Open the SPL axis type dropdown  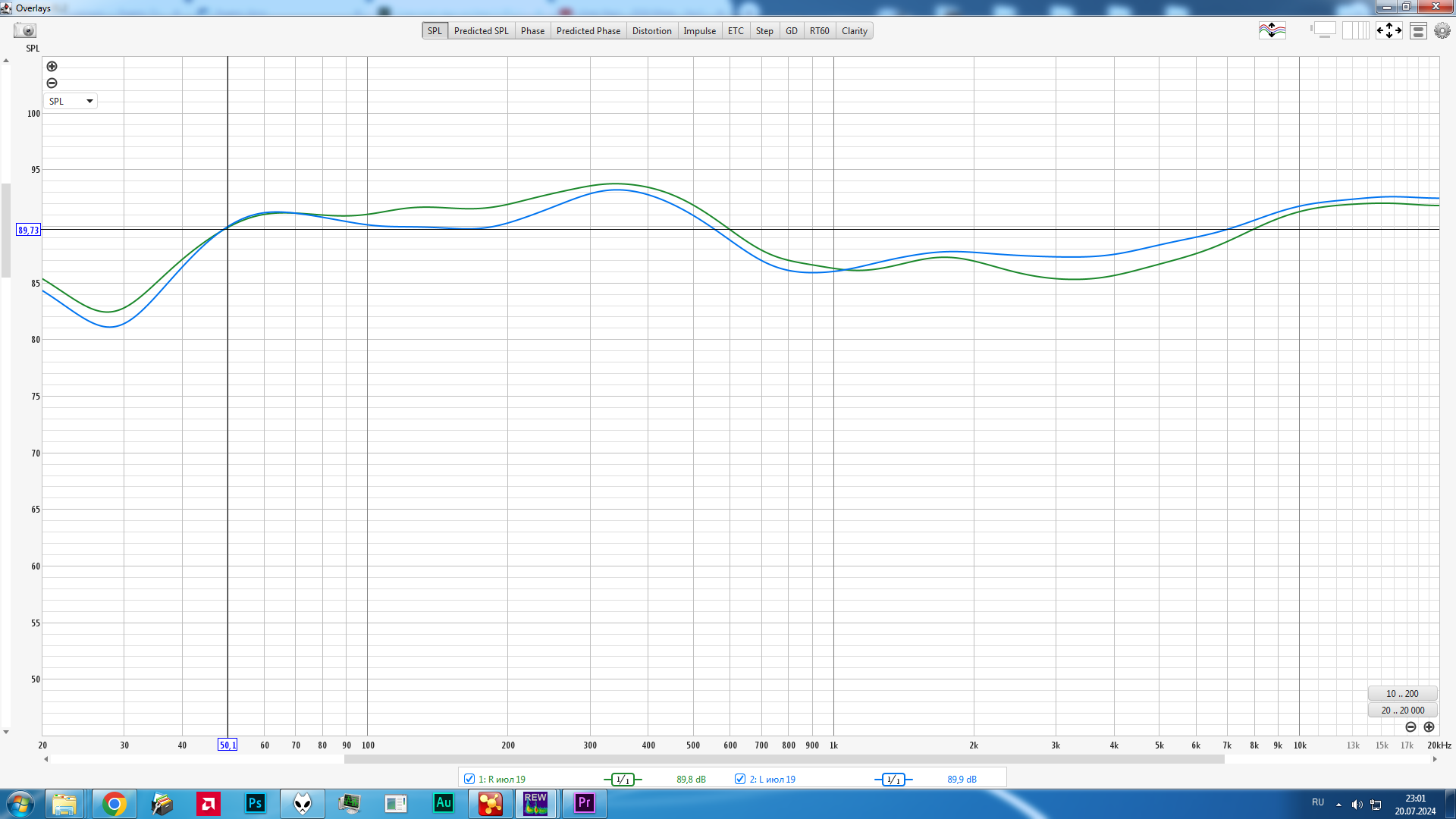(71, 101)
